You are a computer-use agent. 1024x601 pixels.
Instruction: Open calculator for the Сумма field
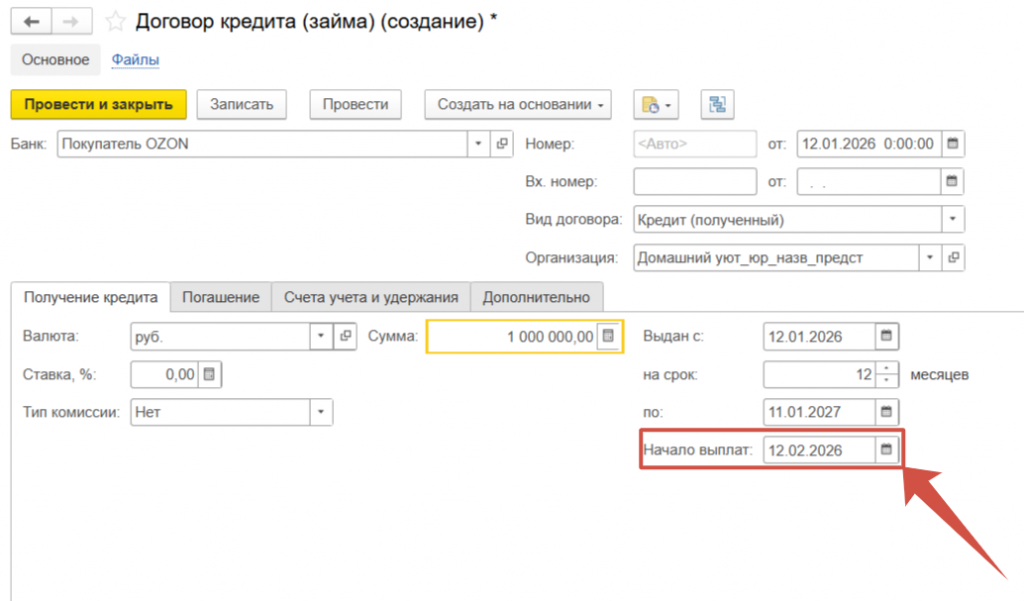click(608, 336)
